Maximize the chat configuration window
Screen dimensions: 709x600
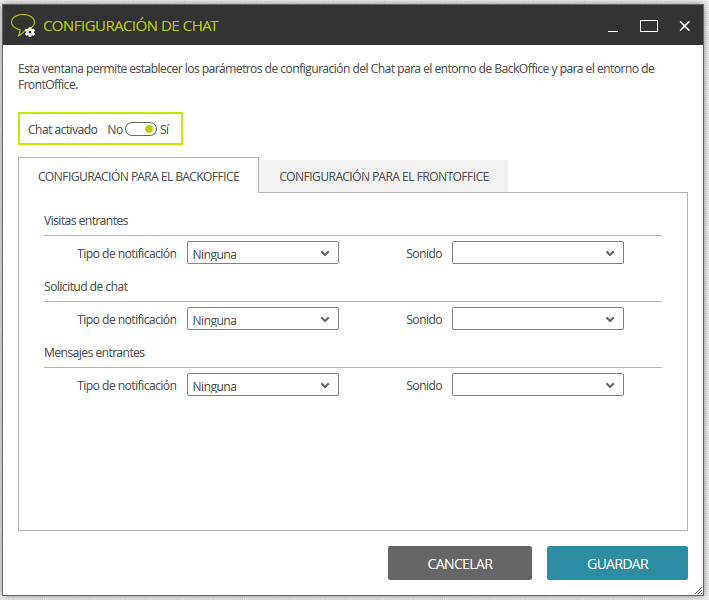(x=648, y=26)
